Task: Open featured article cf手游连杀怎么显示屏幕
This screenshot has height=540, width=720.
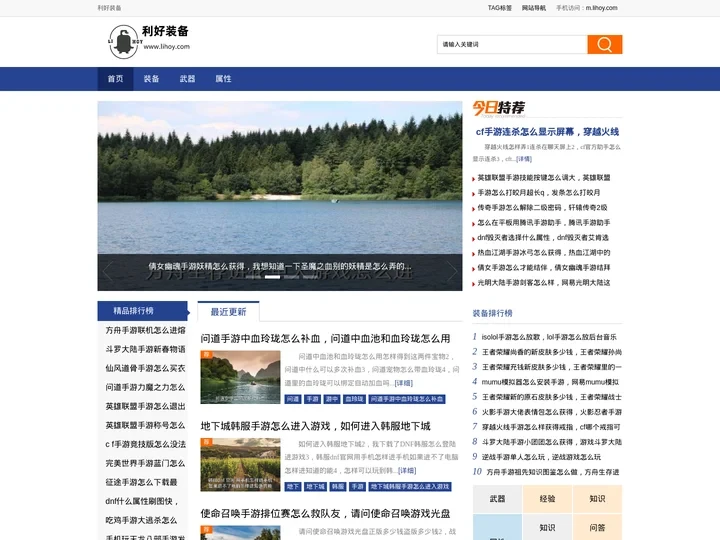Action: tap(547, 132)
